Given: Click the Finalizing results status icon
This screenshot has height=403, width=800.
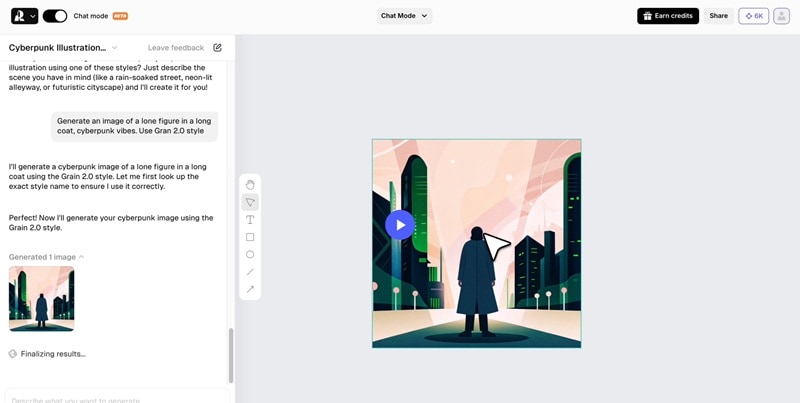Looking at the screenshot, I should (13, 354).
